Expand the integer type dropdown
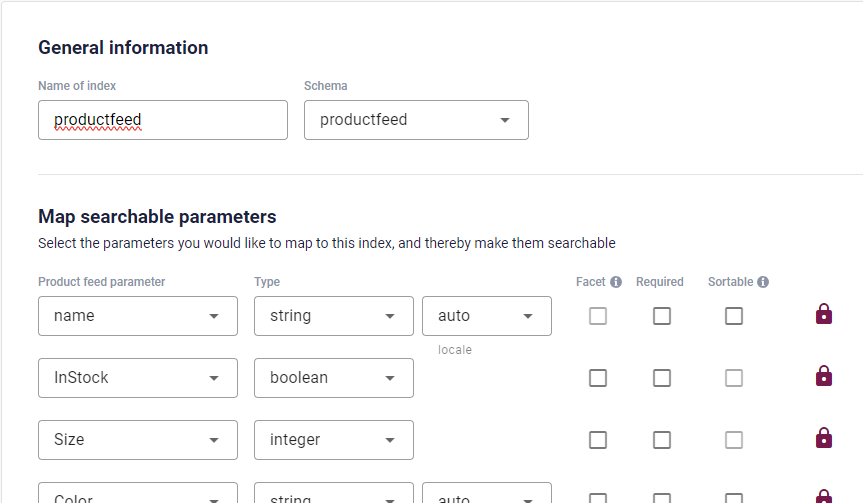Viewport: 863px width, 503px height. (334, 440)
